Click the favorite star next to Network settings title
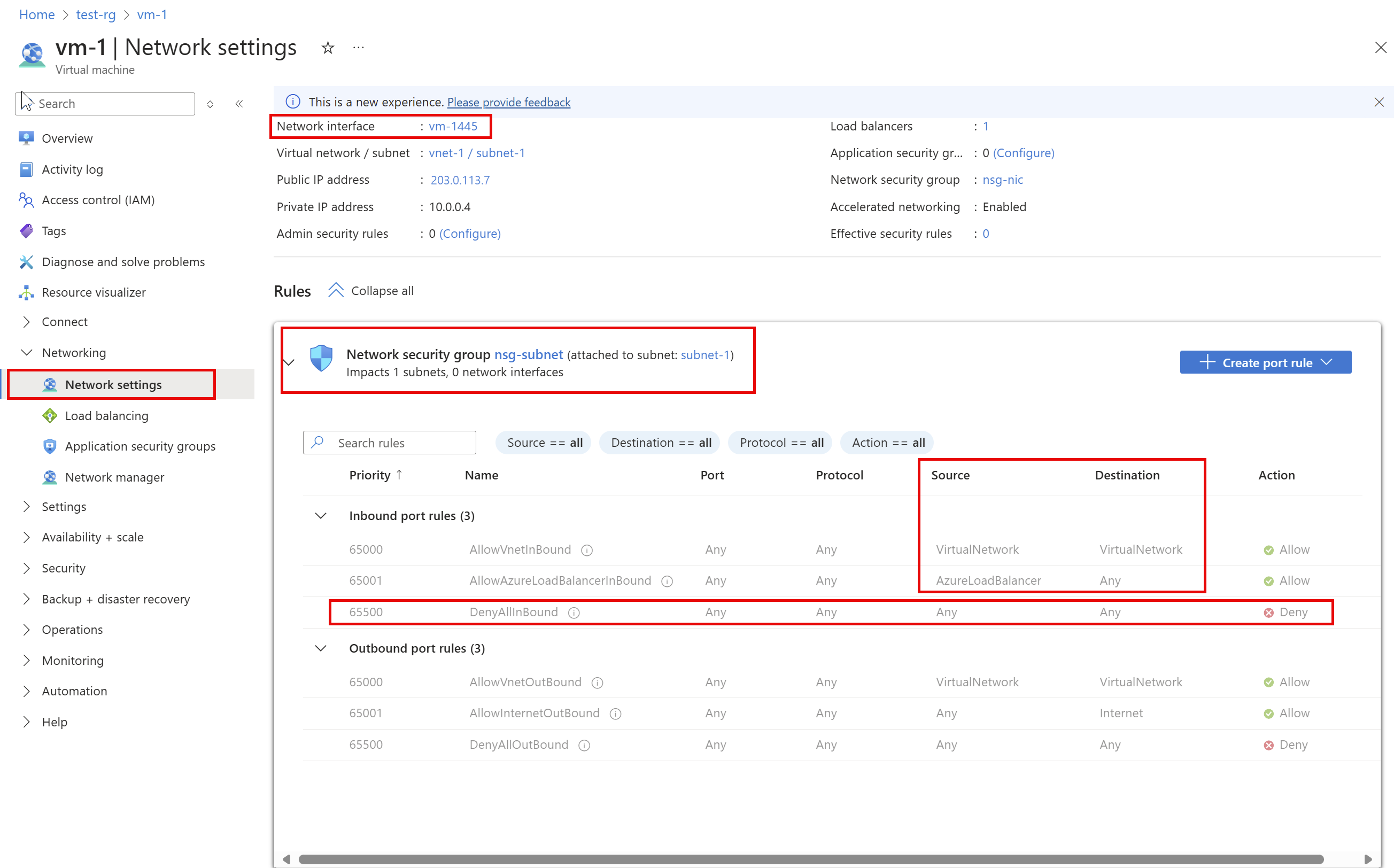 [x=327, y=48]
